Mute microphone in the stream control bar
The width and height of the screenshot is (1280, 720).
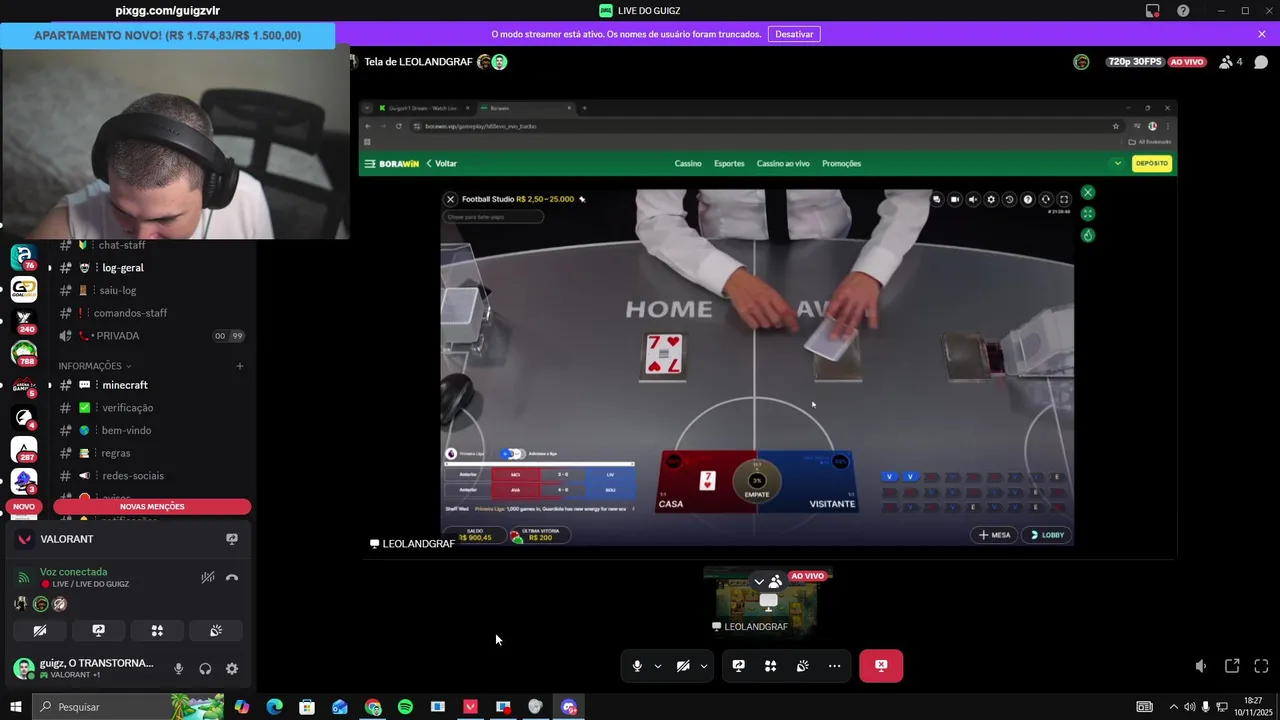point(637,666)
